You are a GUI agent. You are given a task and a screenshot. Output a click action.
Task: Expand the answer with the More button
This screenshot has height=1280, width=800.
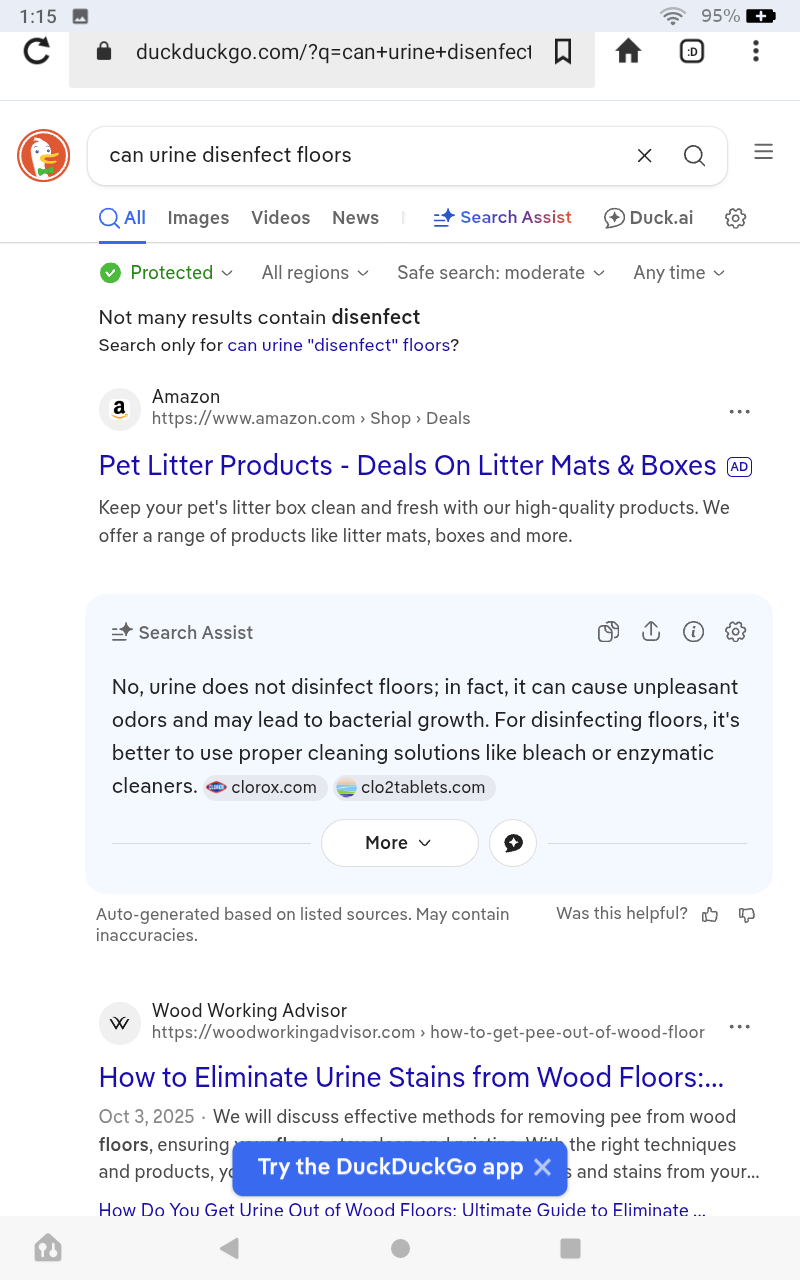click(399, 843)
